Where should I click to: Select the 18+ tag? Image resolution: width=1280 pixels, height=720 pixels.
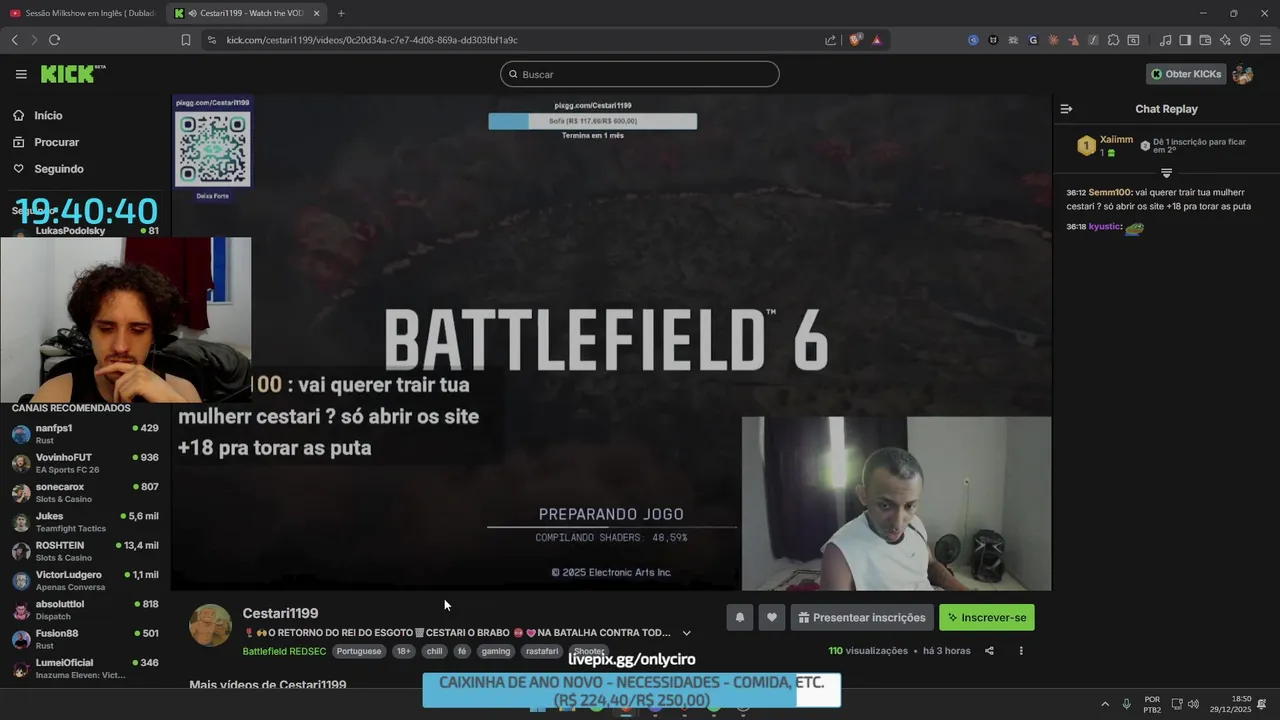pyautogui.click(x=403, y=651)
